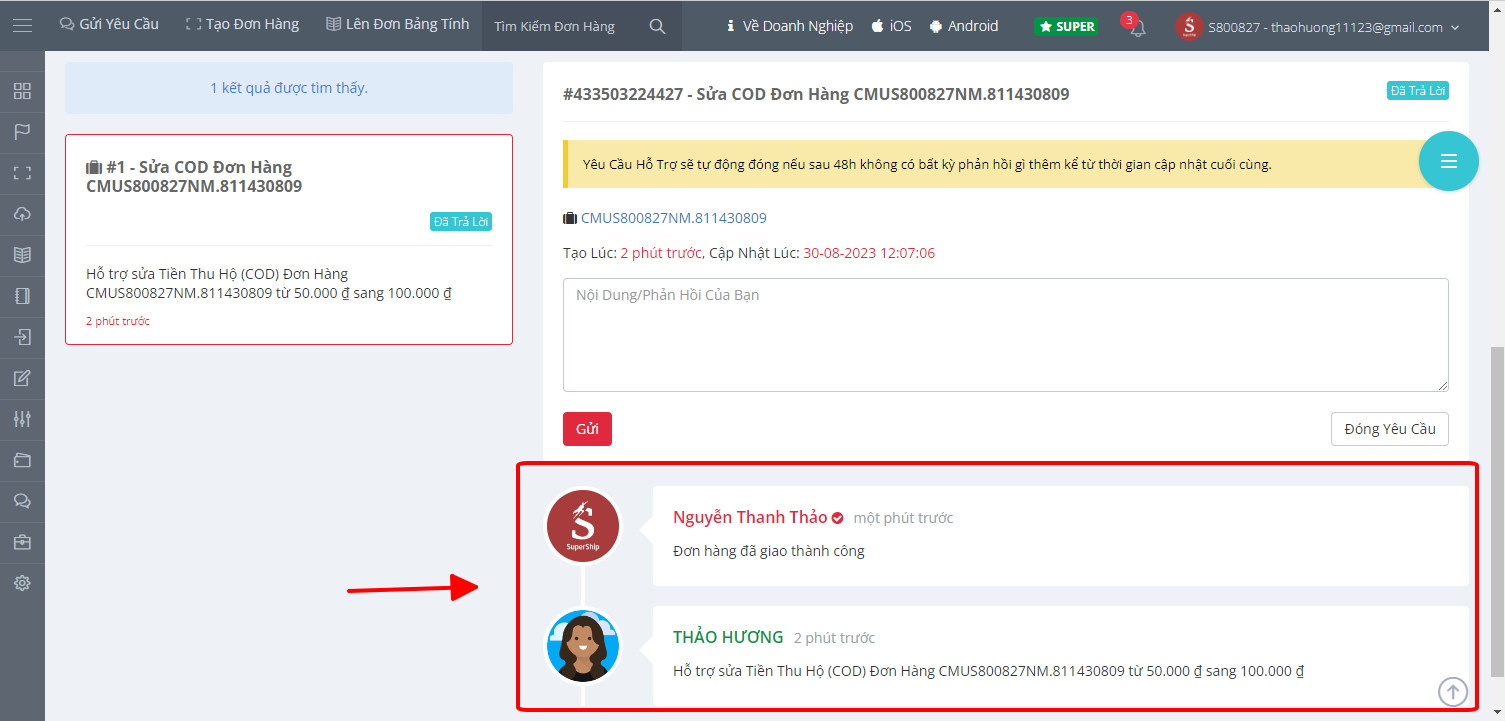Open the notification bell with 3 badge

[1136, 27]
